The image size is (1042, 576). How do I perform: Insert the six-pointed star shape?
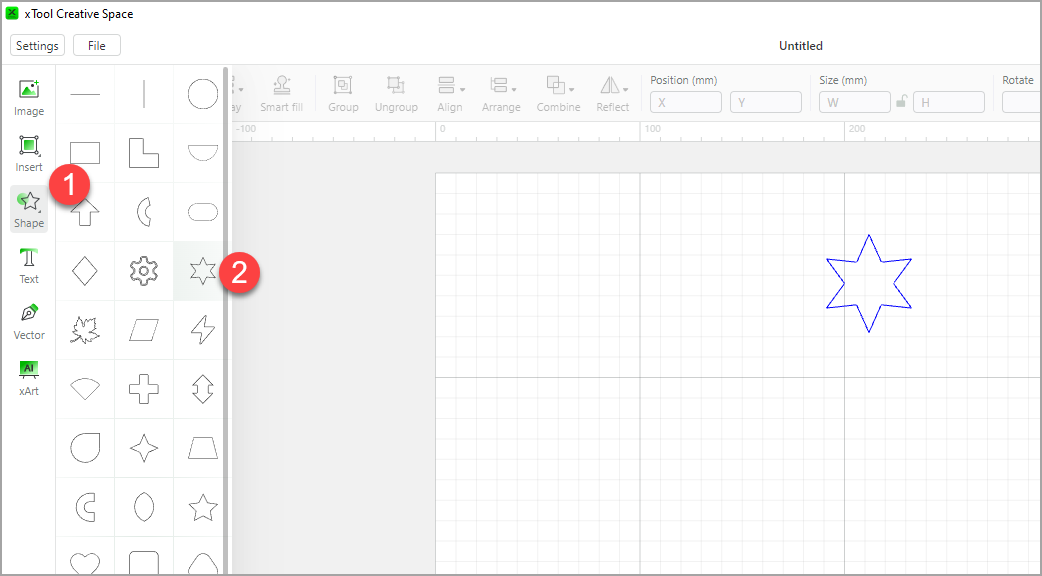(203, 271)
